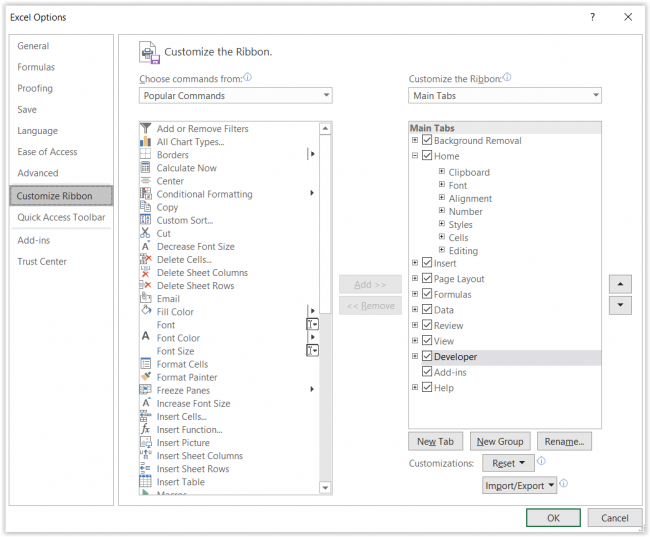Select the Insert Cells icon
The height and width of the screenshot is (537, 650).
tap(146, 416)
